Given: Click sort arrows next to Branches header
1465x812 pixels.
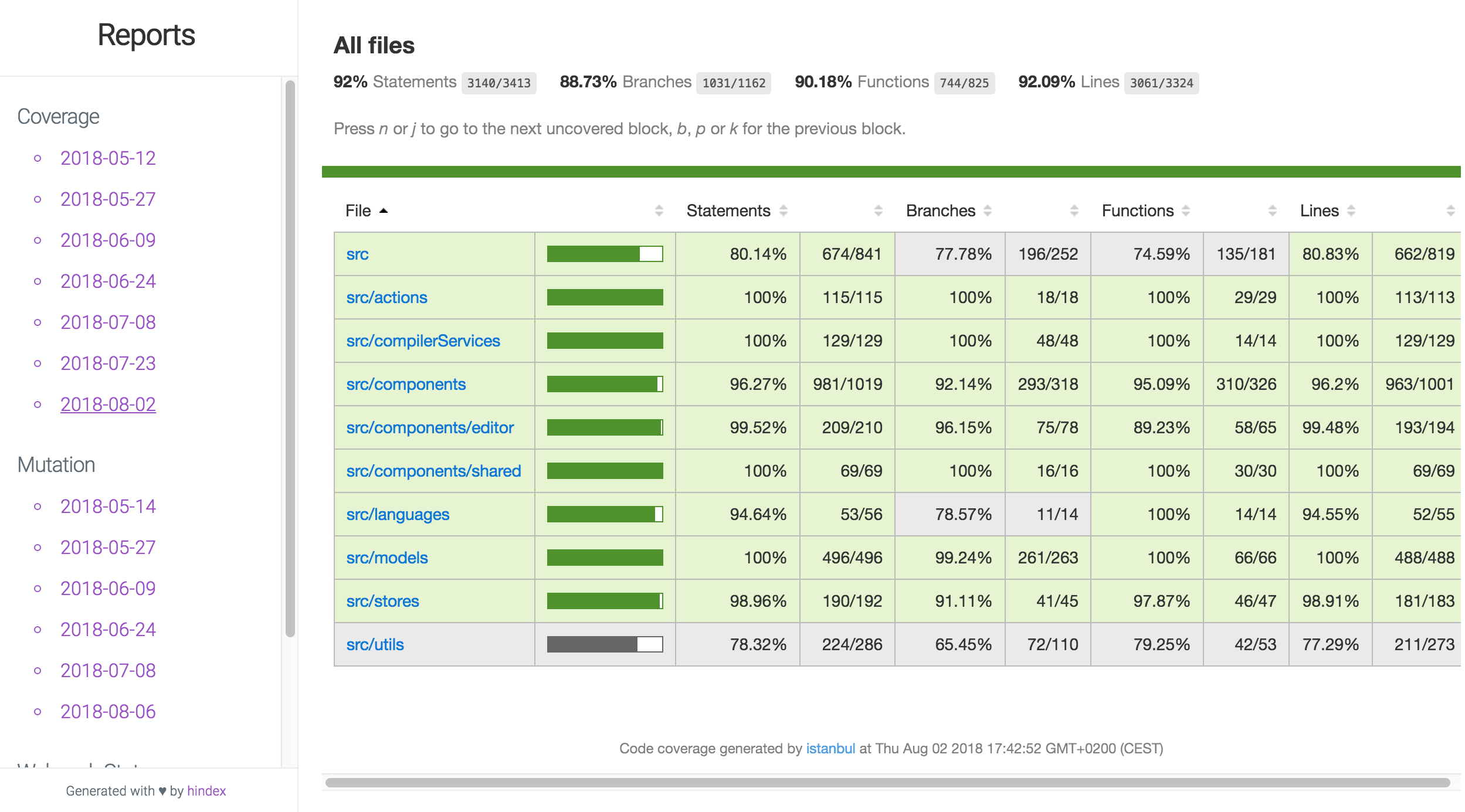Looking at the screenshot, I should coord(988,210).
